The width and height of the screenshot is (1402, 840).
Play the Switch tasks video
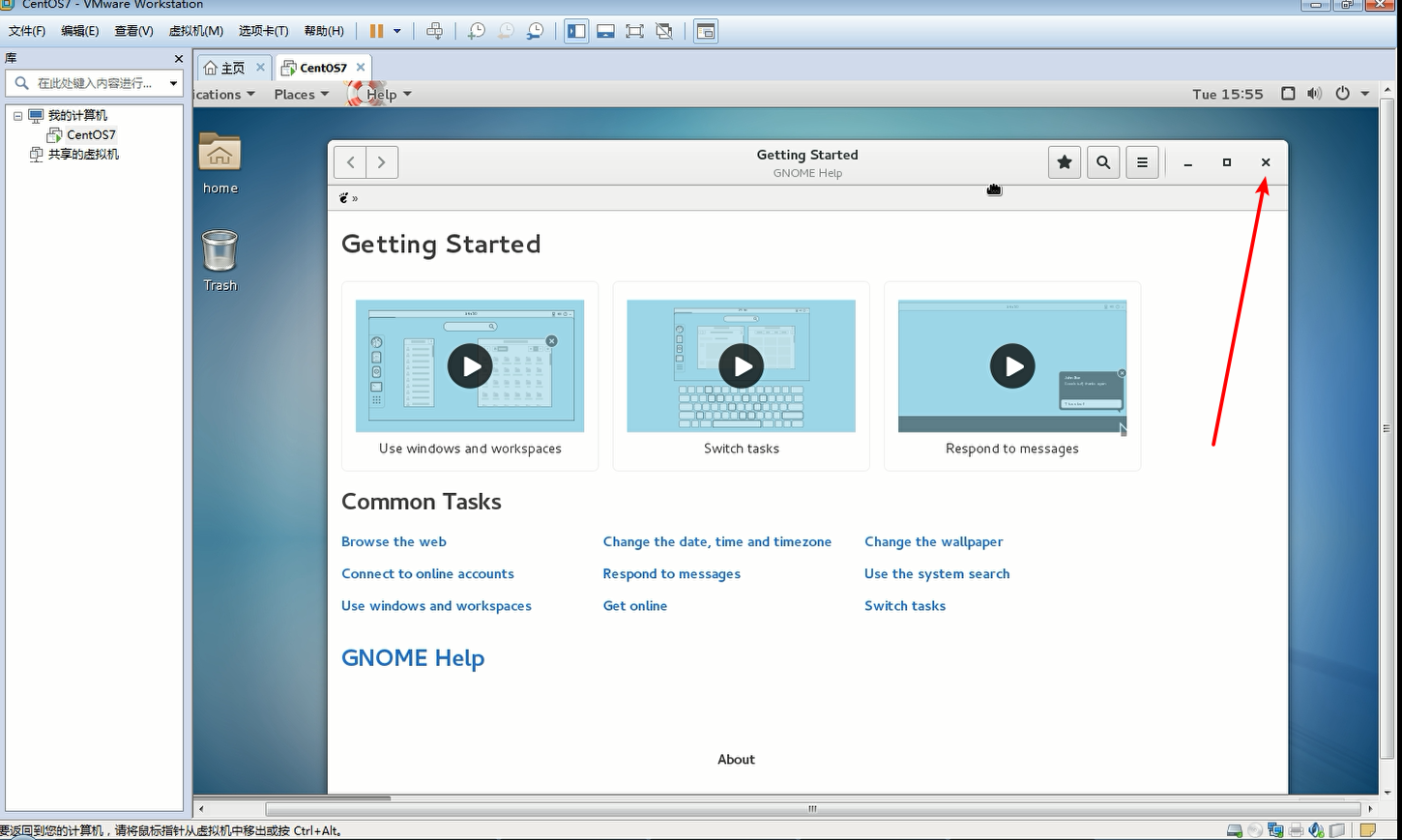coord(742,366)
